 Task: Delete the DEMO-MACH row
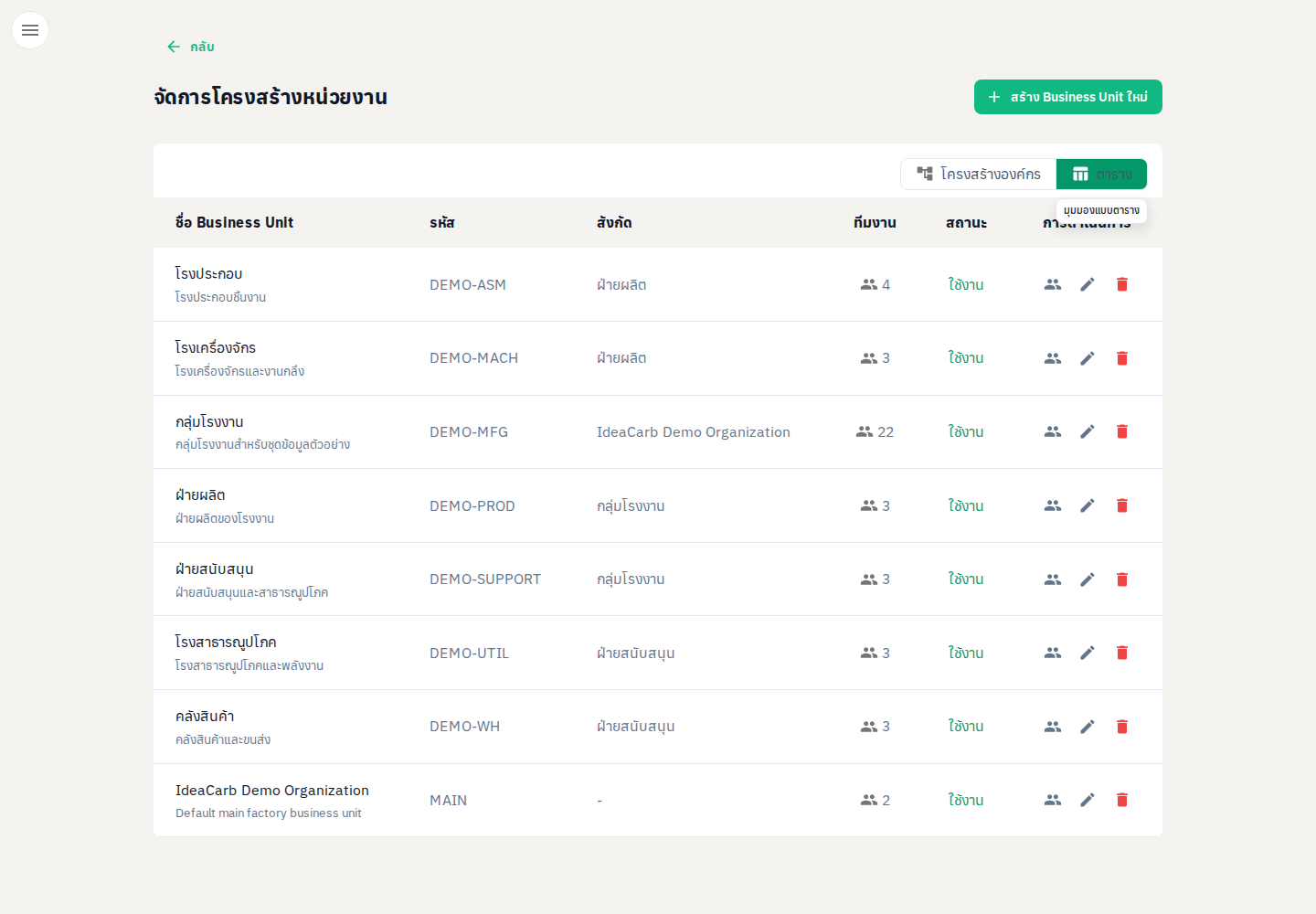pyautogui.click(x=1122, y=358)
